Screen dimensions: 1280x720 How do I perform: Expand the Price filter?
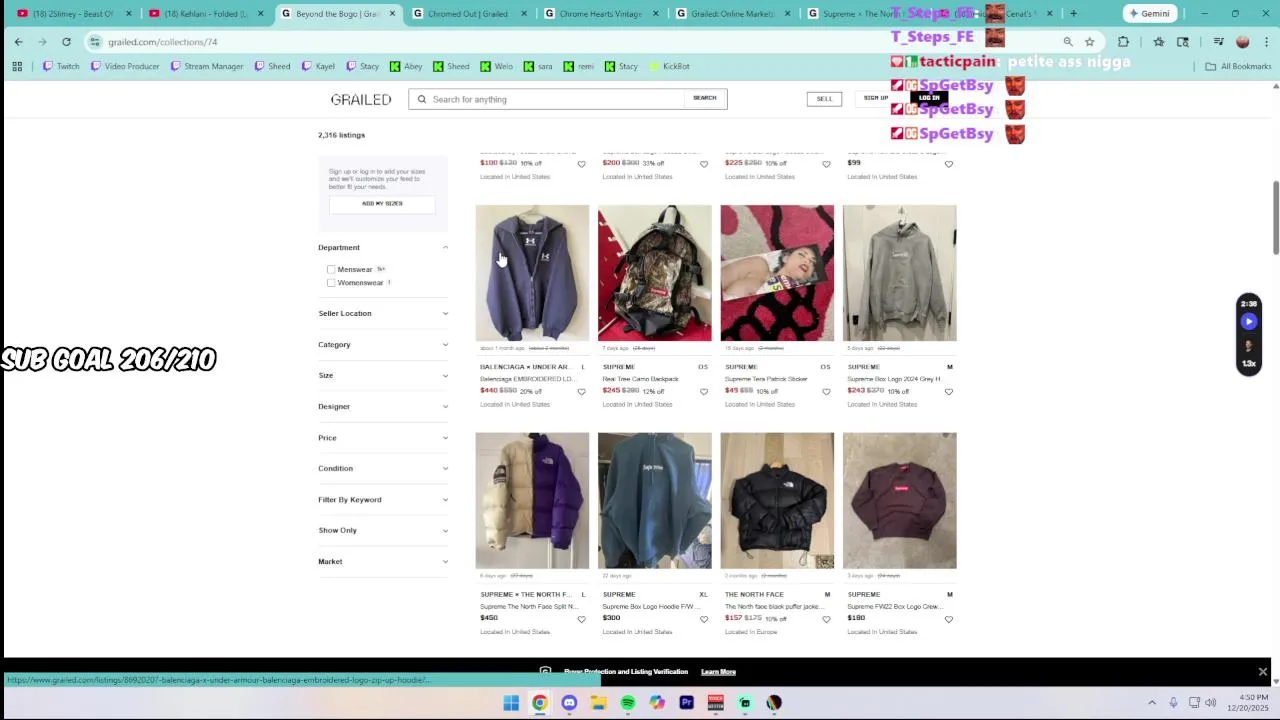pyautogui.click(x=383, y=437)
